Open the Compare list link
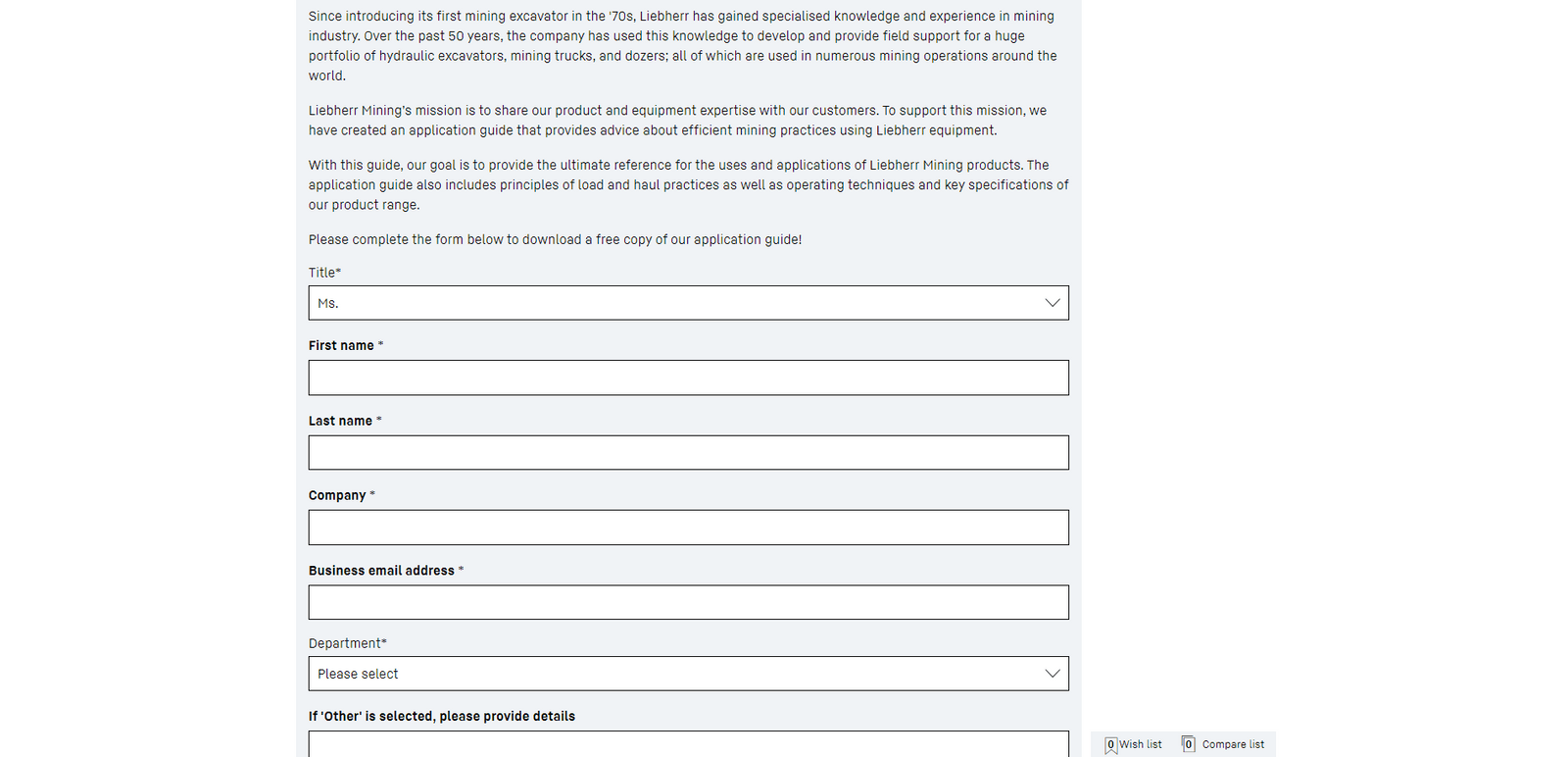 tap(1233, 744)
